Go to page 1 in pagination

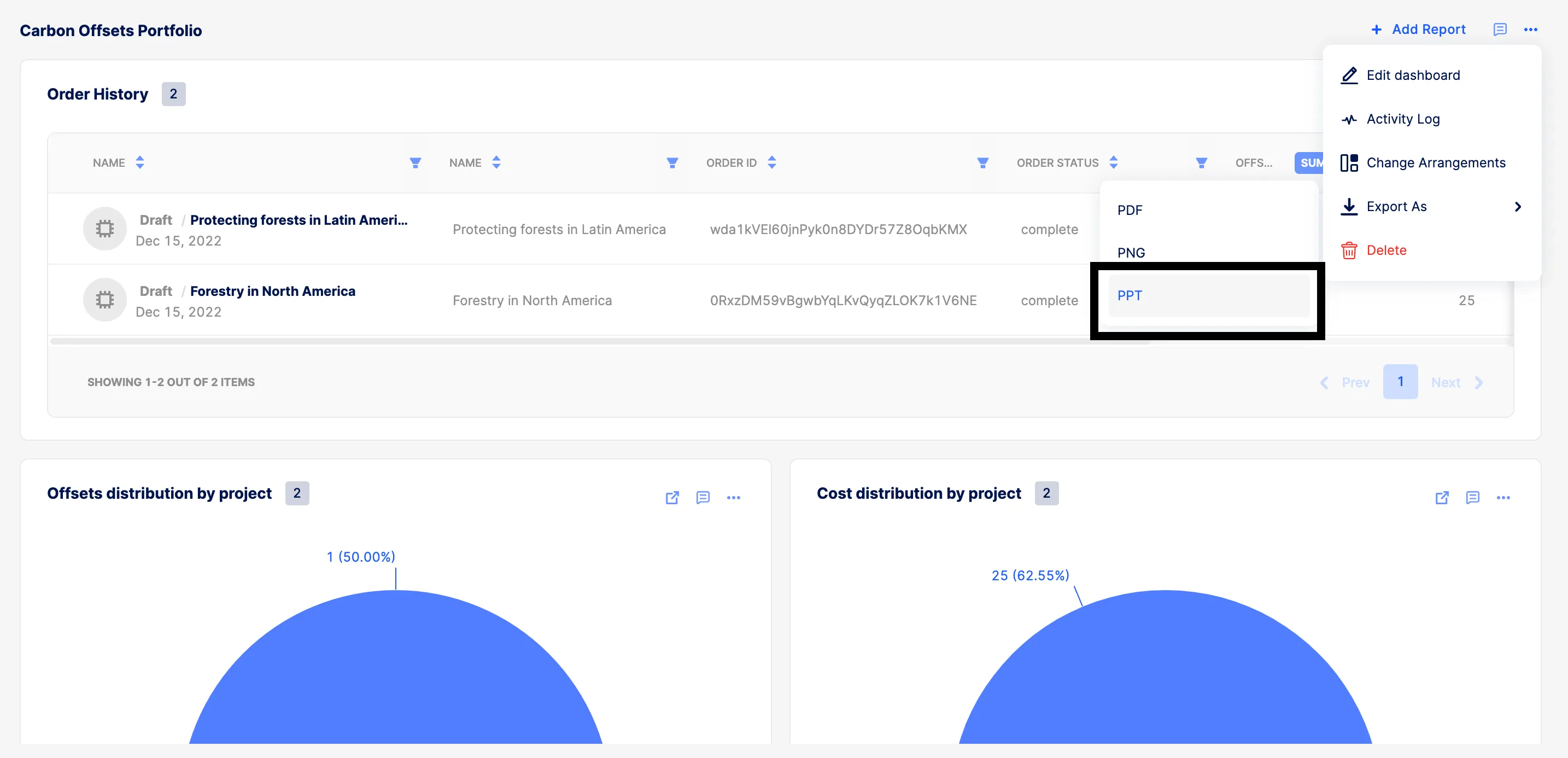tap(1400, 382)
